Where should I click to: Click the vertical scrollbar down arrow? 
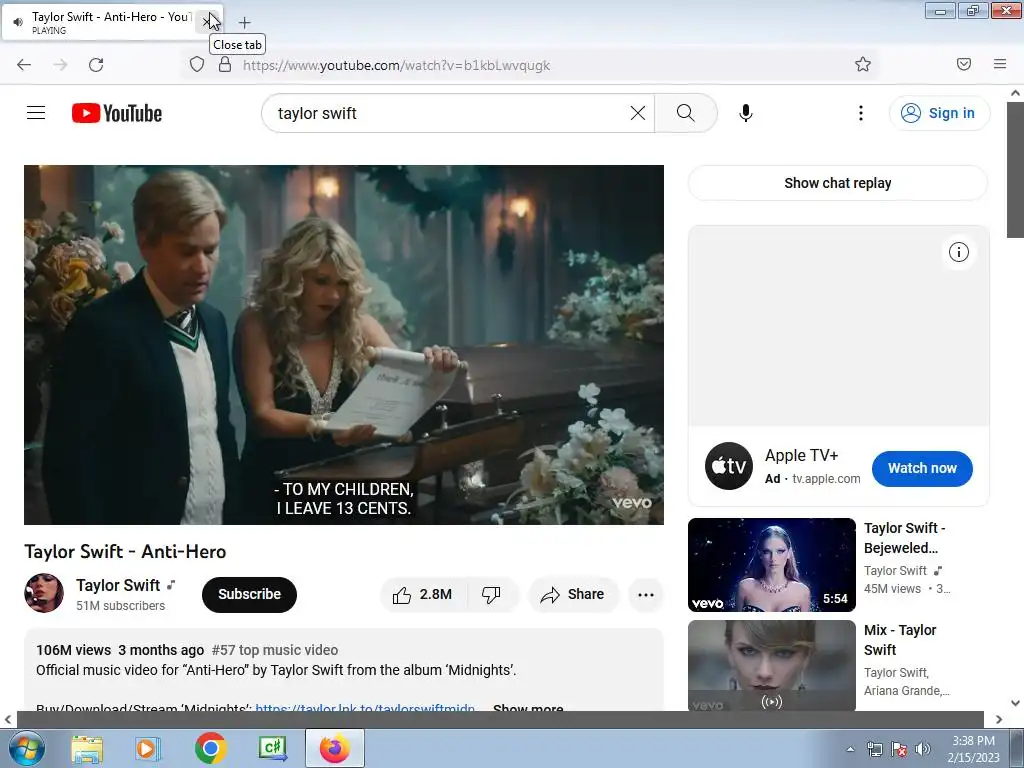1015,703
